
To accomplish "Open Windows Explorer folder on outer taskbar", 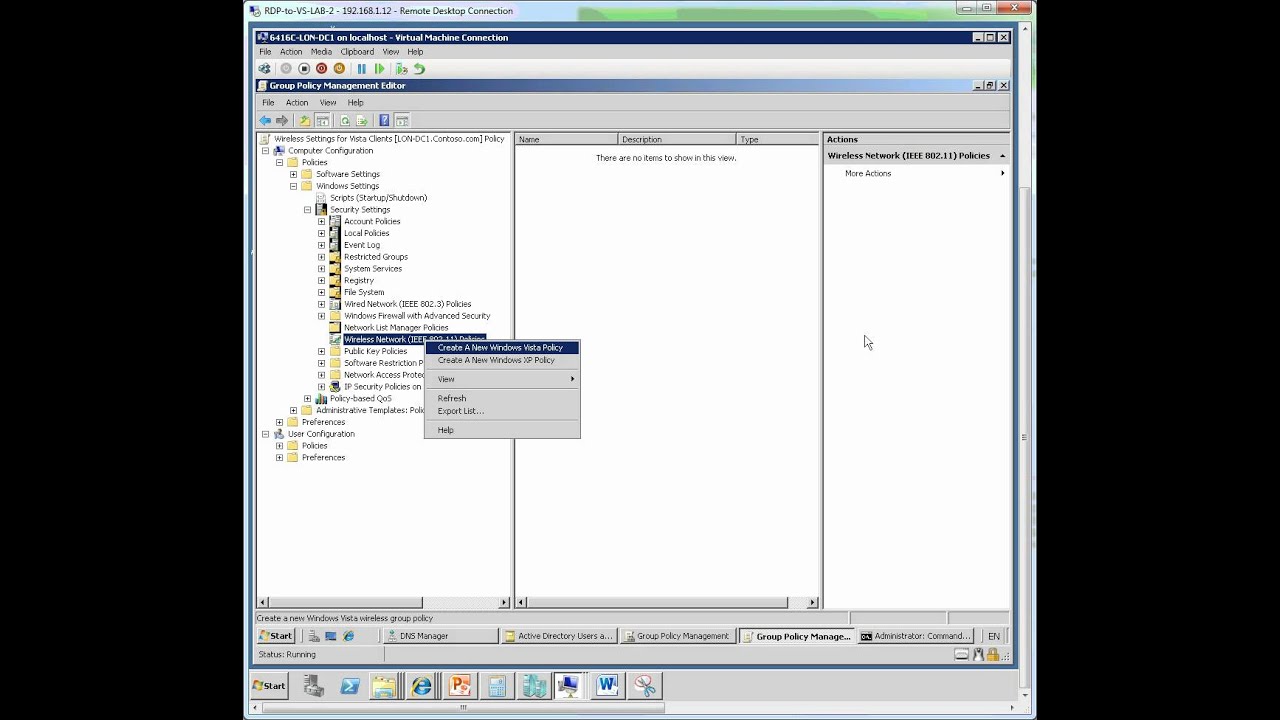I will 385,686.
